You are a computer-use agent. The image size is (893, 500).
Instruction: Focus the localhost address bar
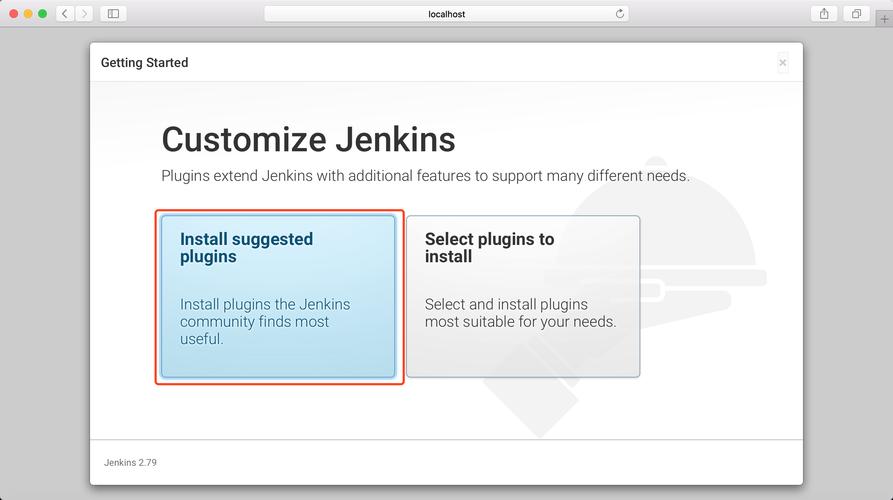[446, 14]
